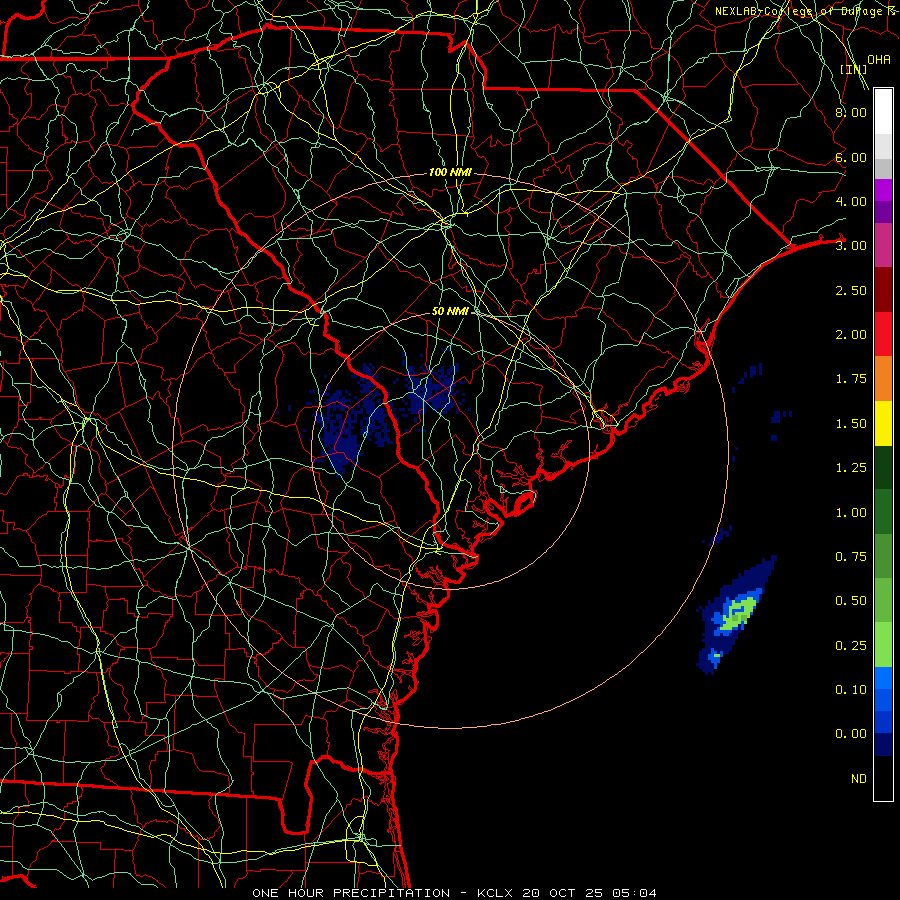Click the ND legend label
This screenshot has width=900, height=900.
click(859, 779)
